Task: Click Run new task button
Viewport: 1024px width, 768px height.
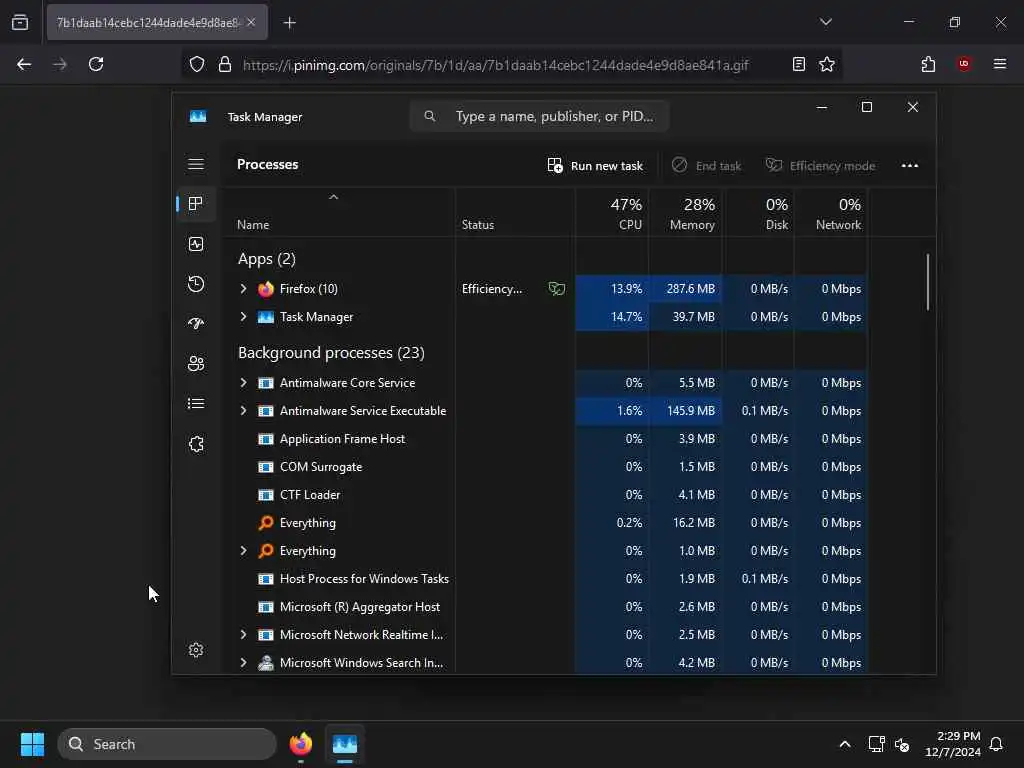Action: pos(595,166)
